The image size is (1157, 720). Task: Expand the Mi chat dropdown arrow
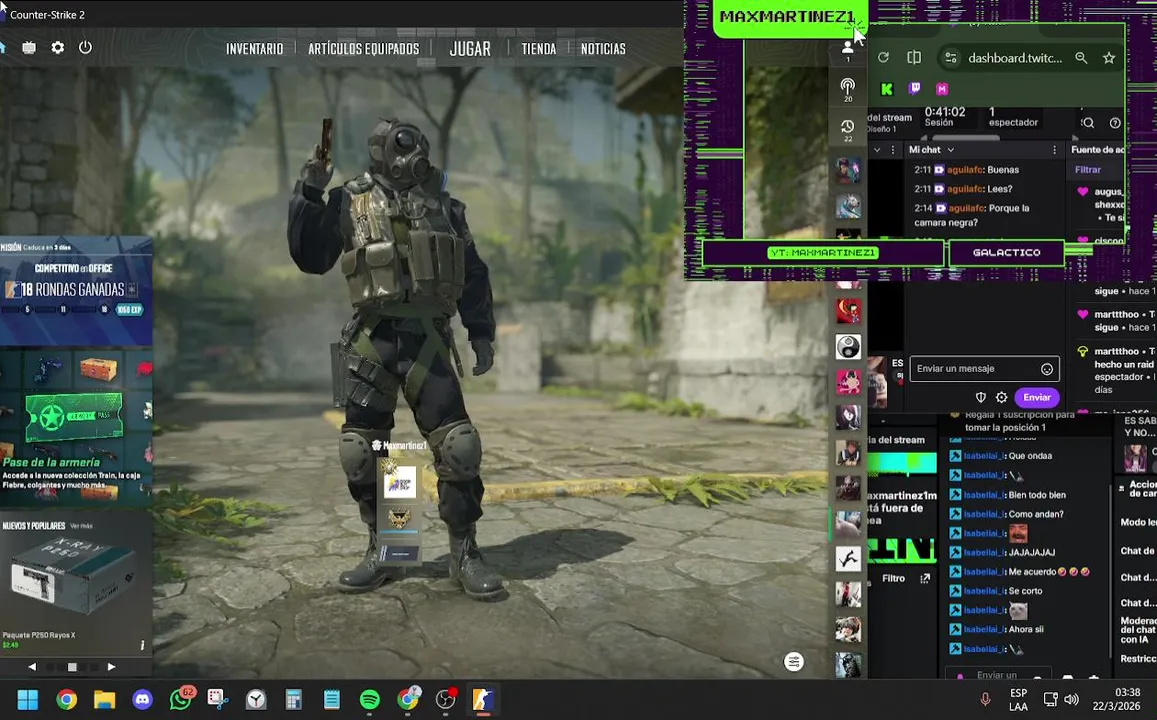pyautogui.click(x=950, y=150)
